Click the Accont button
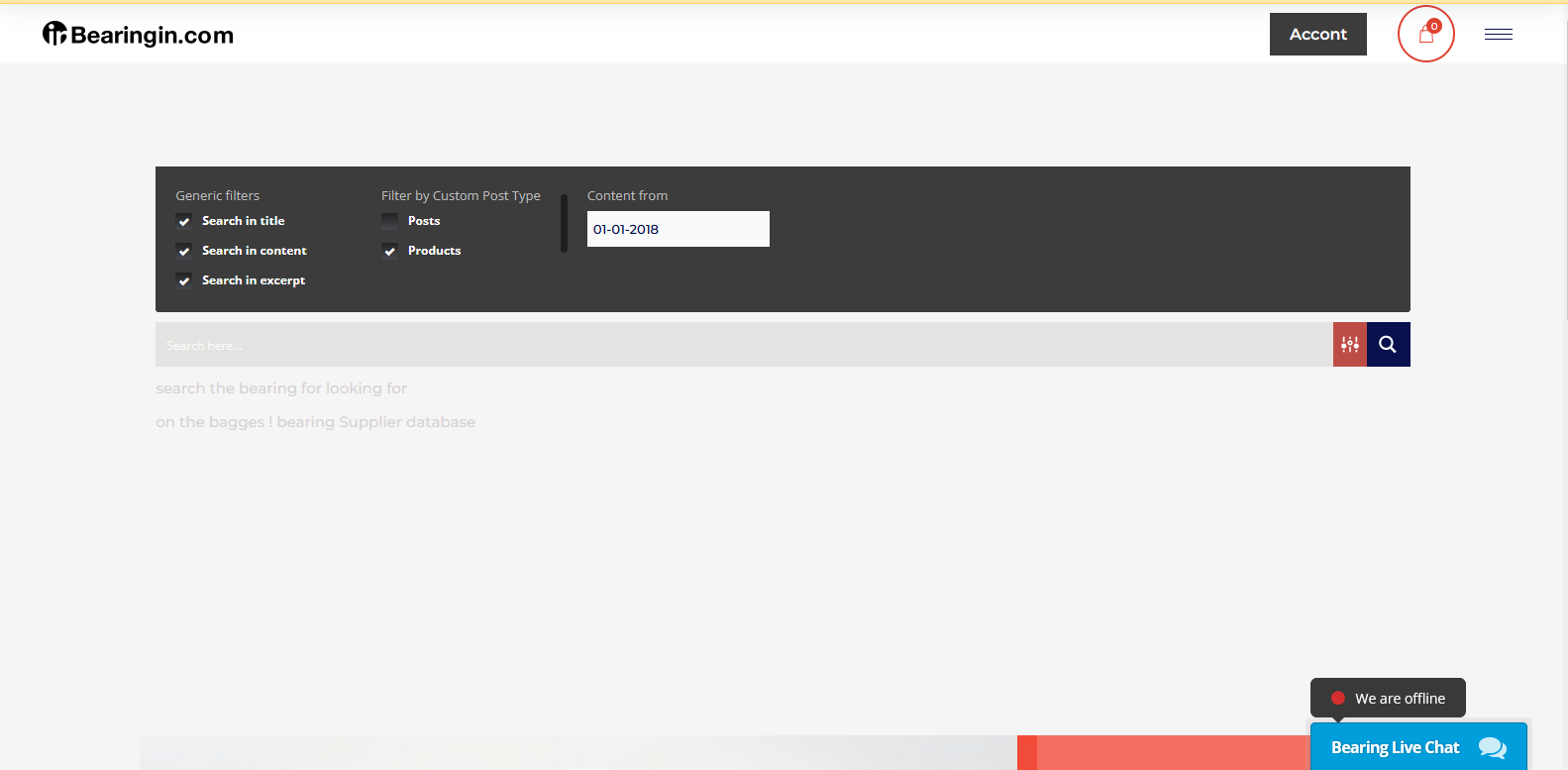The width and height of the screenshot is (1568, 770). coord(1317,35)
